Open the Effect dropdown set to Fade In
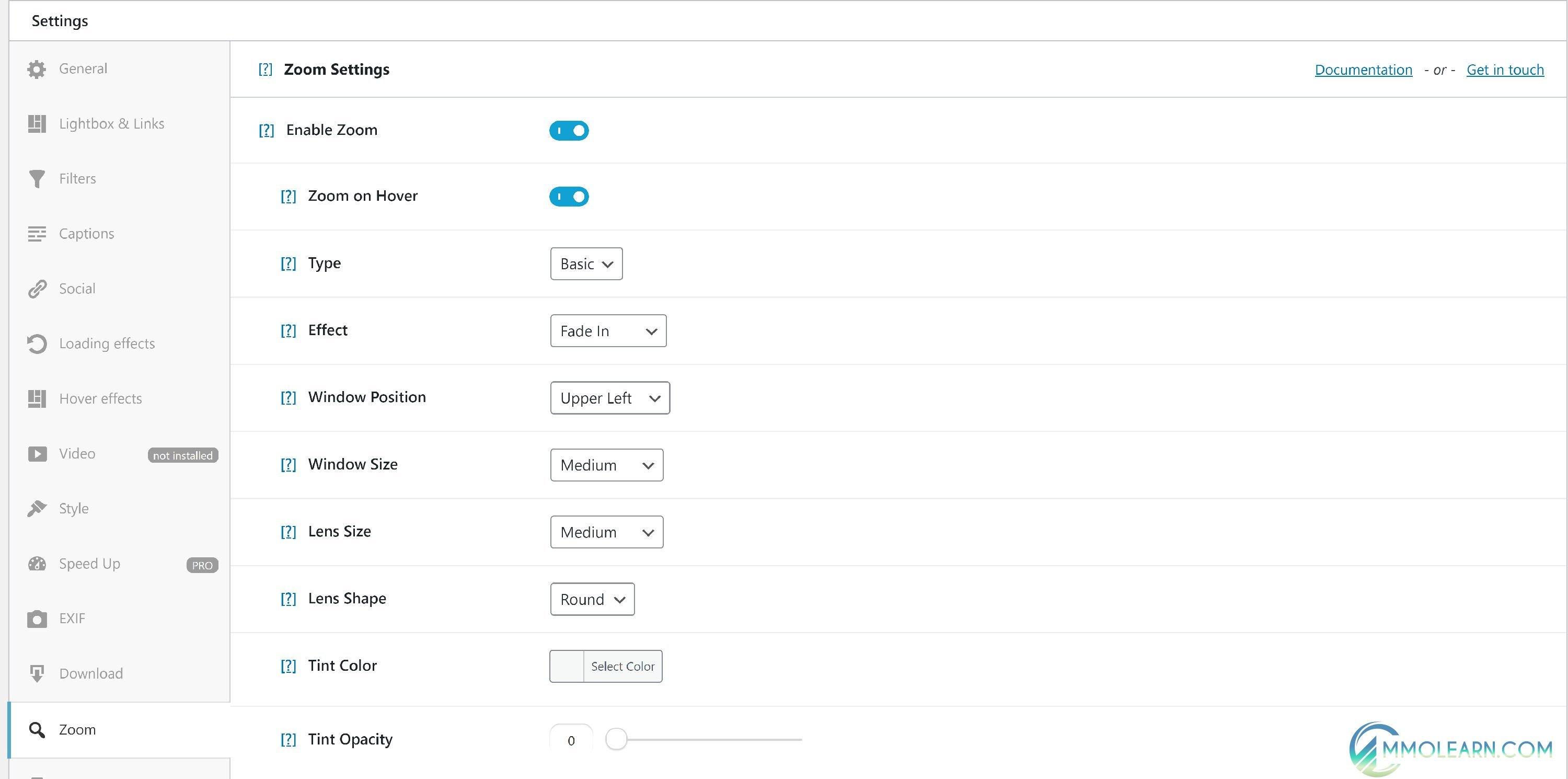1568x779 pixels. pos(608,331)
